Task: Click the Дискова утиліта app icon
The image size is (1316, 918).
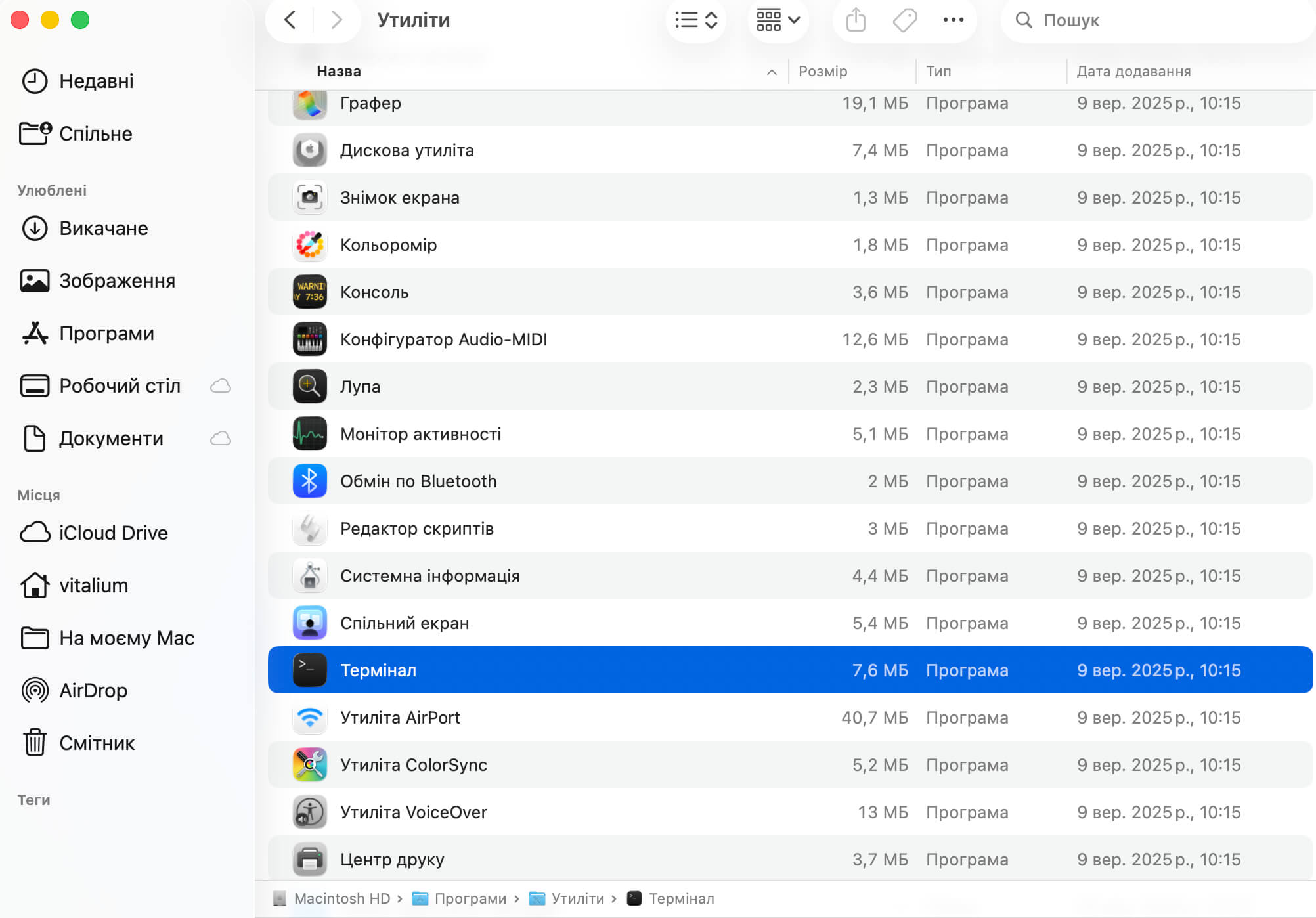Action: [310, 150]
